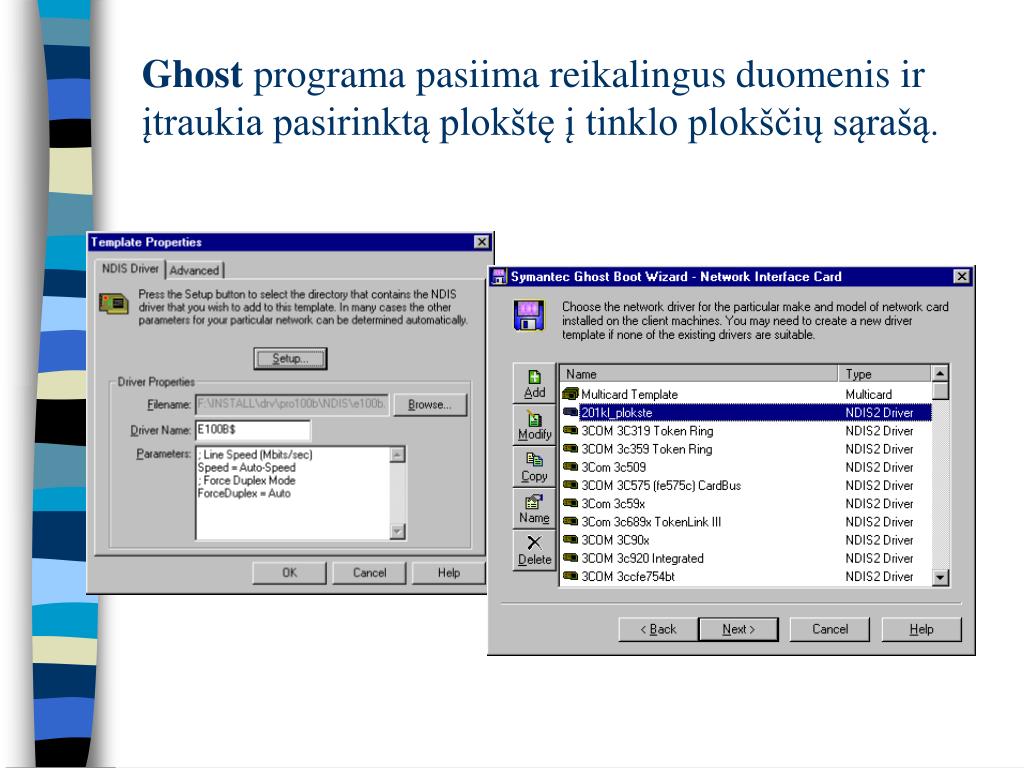Click the 3COM 3c920 Integrated icon
The image size is (1024, 768).
point(570,558)
